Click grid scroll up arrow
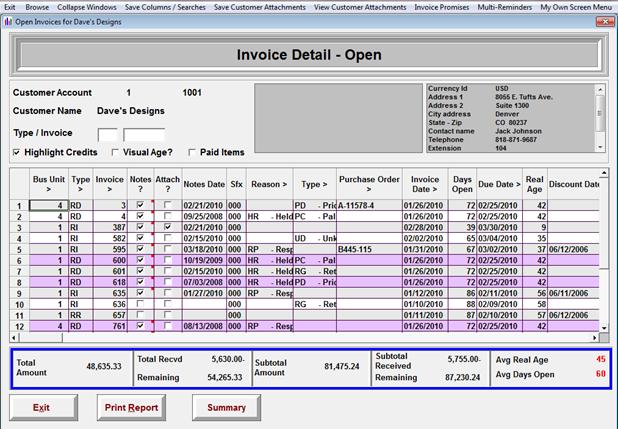The width and height of the screenshot is (618, 429). point(604,173)
